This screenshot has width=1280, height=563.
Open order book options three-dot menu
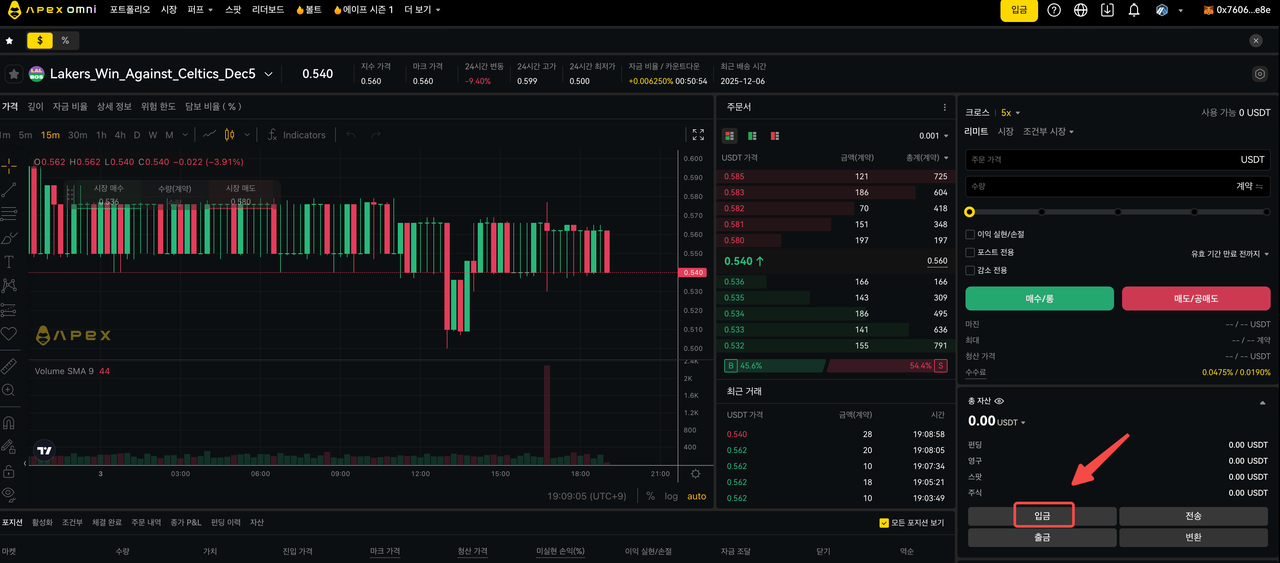click(944, 107)
